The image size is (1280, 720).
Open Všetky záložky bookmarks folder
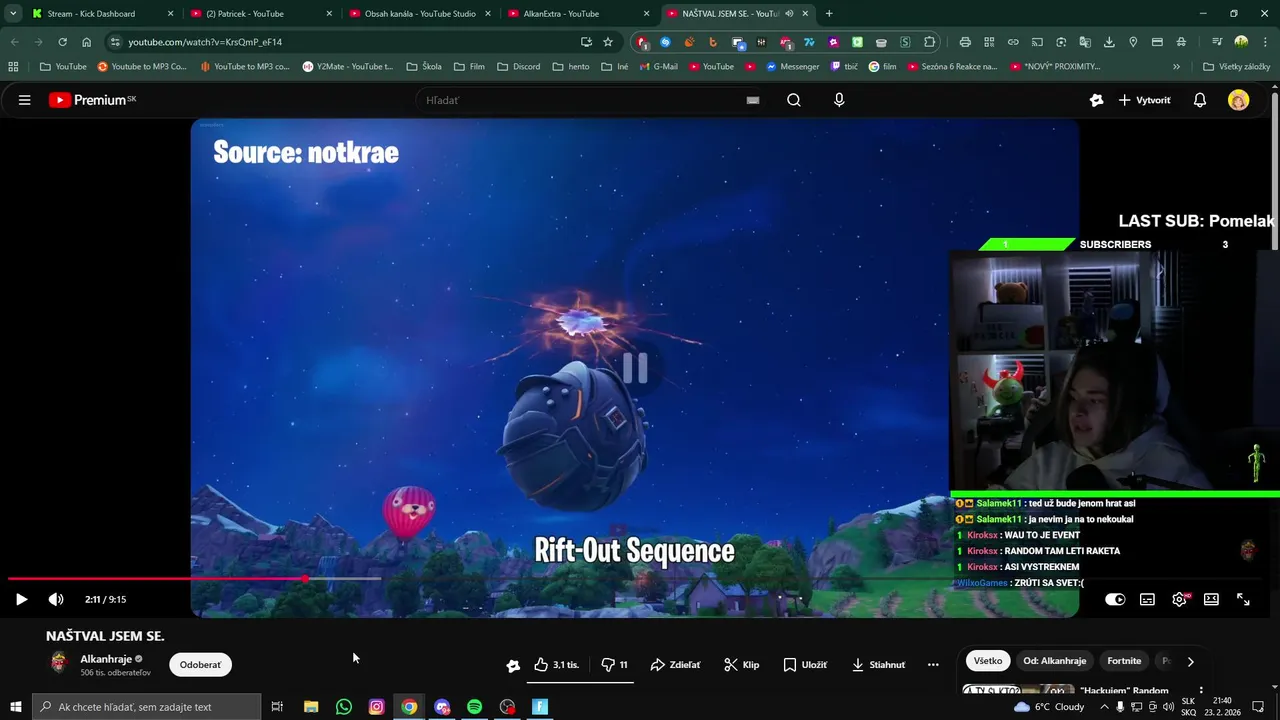tap(1237, 67)
